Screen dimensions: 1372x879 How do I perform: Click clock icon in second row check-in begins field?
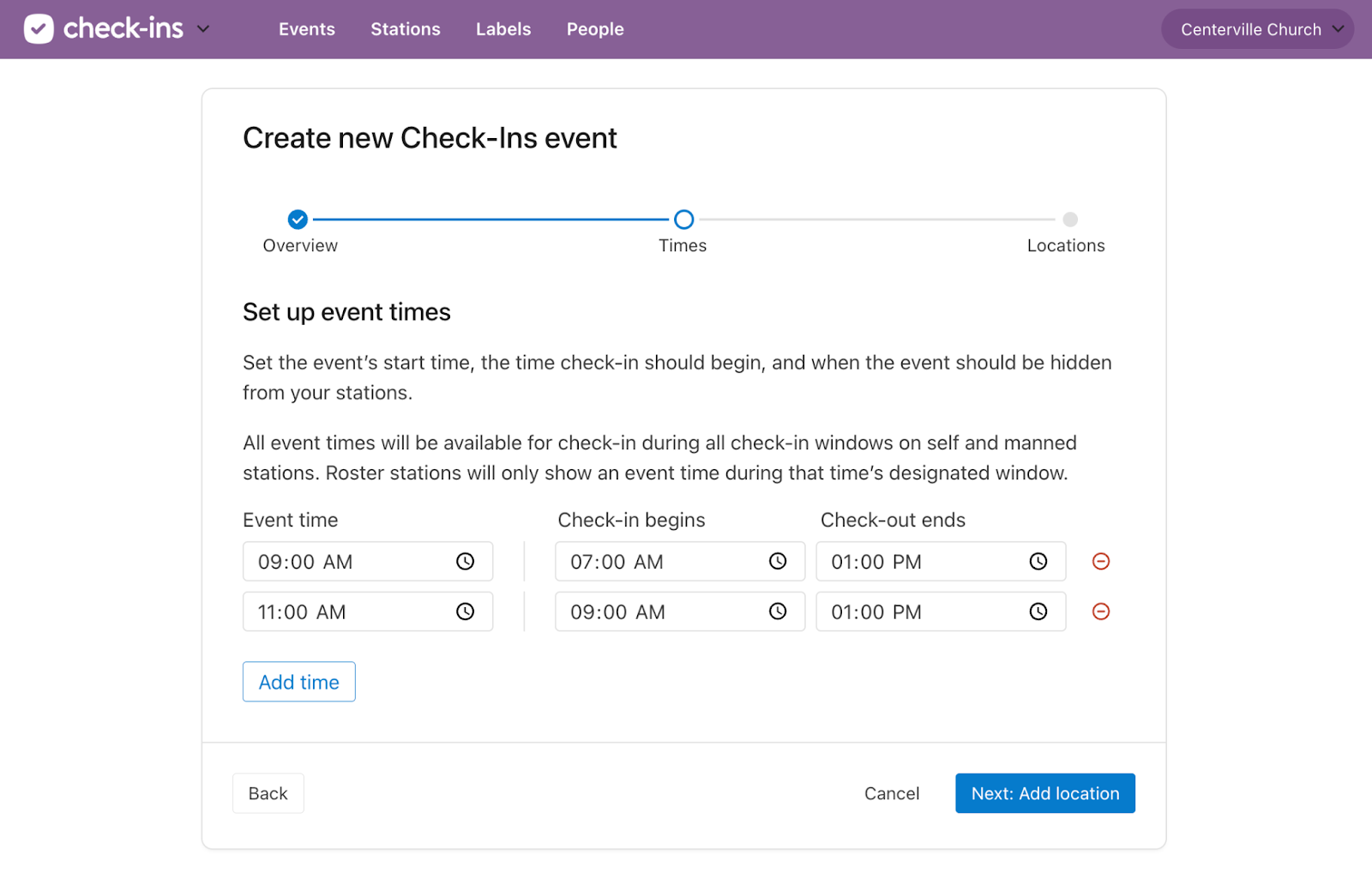click(777, 611)
